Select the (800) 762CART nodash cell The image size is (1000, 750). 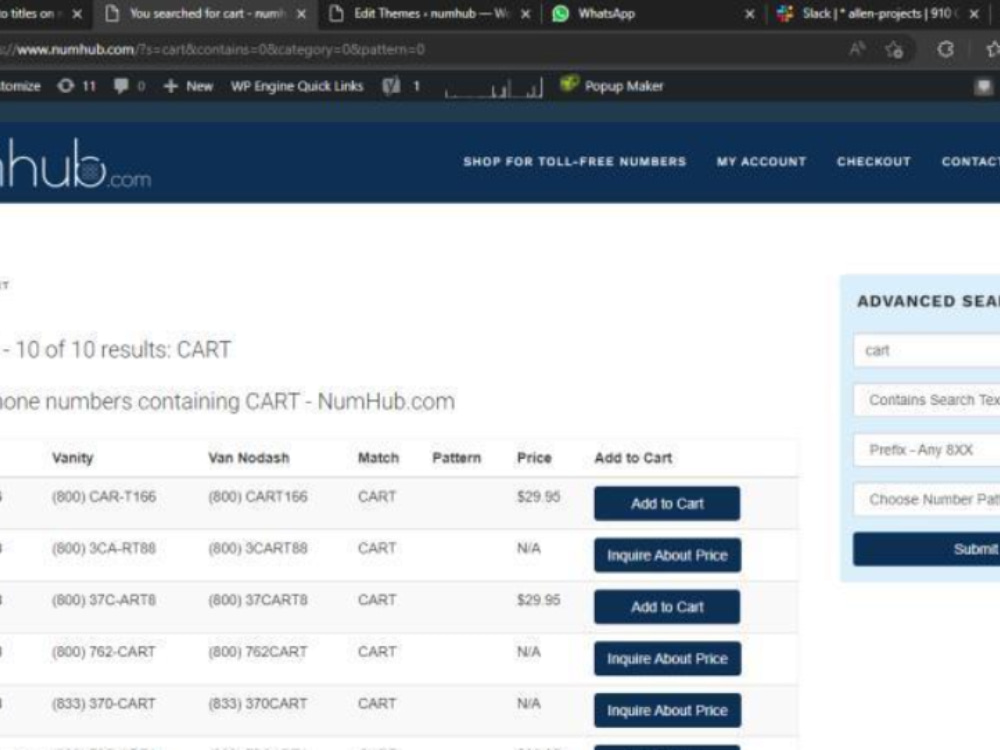click(258, 651)
